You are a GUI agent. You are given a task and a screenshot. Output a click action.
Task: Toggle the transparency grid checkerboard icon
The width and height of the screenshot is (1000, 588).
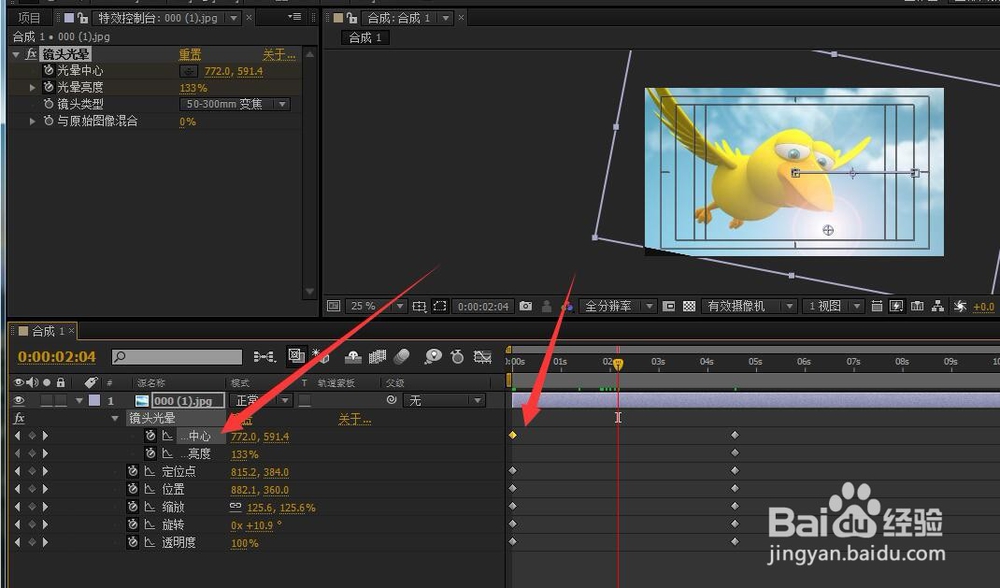[689, 307]
